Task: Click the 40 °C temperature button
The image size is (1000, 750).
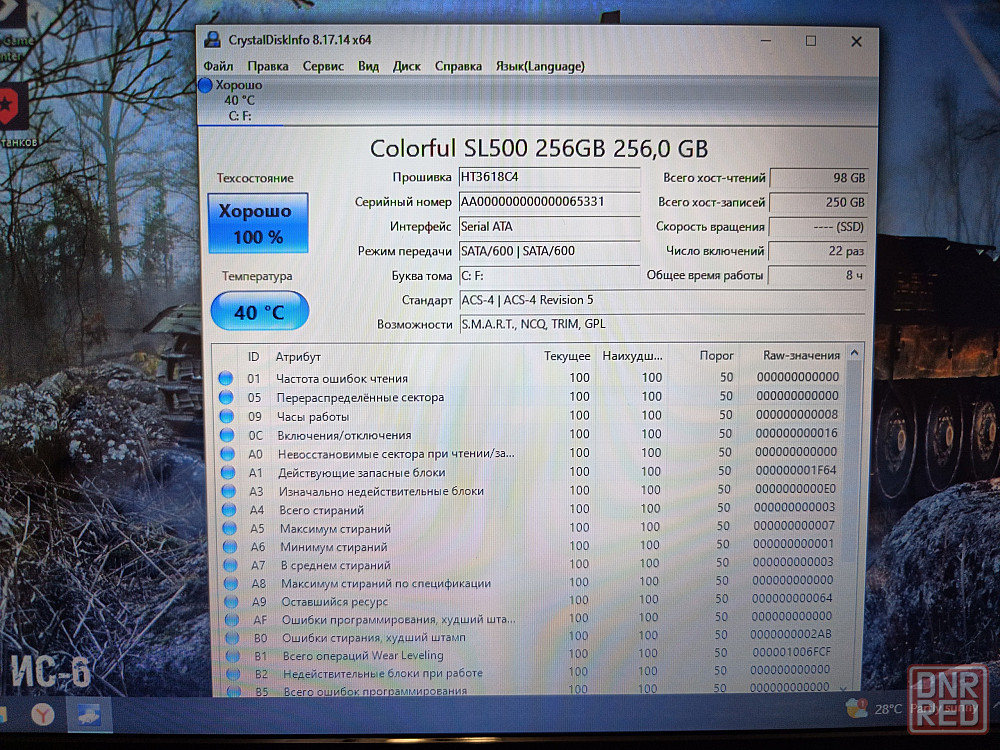Action: click(x=260, y=311)
